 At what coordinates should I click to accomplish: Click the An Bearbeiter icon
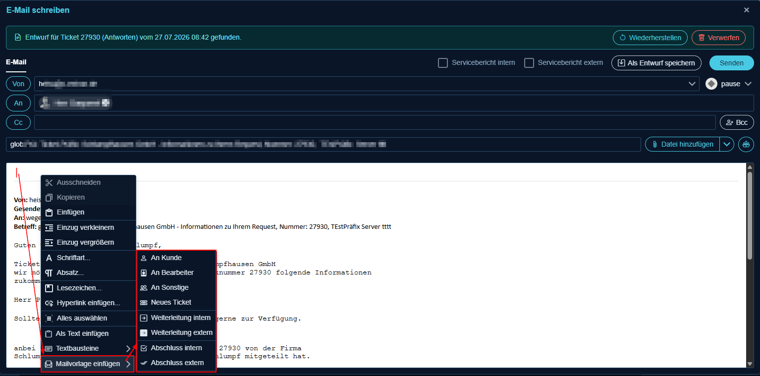[x=143, y=273]
